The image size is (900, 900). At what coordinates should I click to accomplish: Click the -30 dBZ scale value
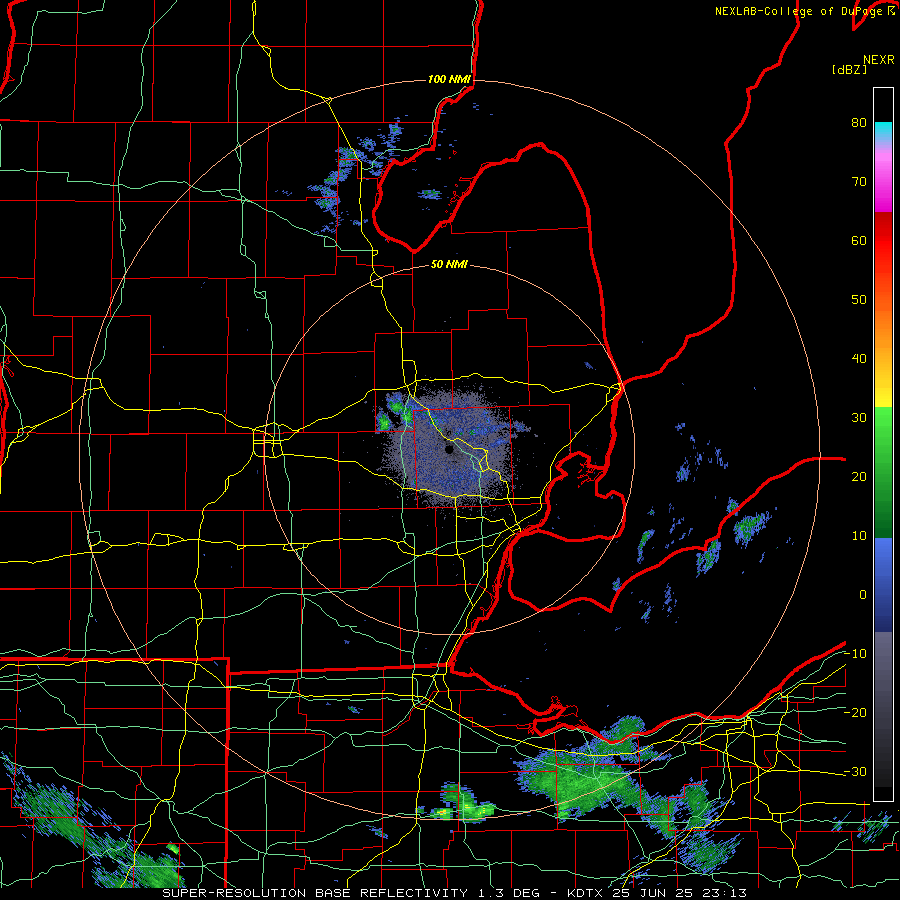point(855,771)
